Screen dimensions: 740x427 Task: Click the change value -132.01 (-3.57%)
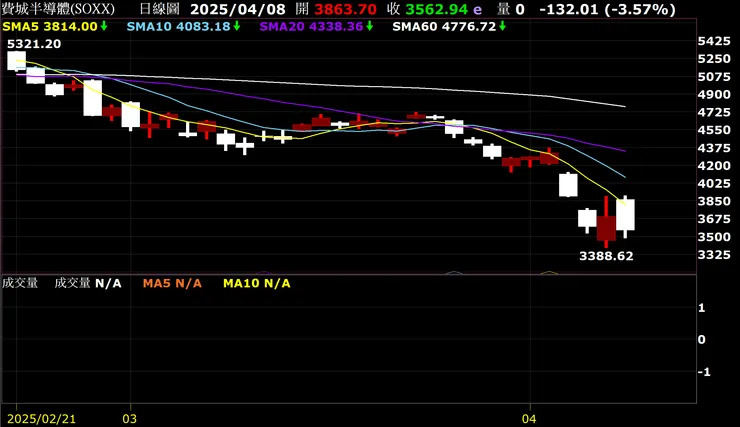point(607,9)
